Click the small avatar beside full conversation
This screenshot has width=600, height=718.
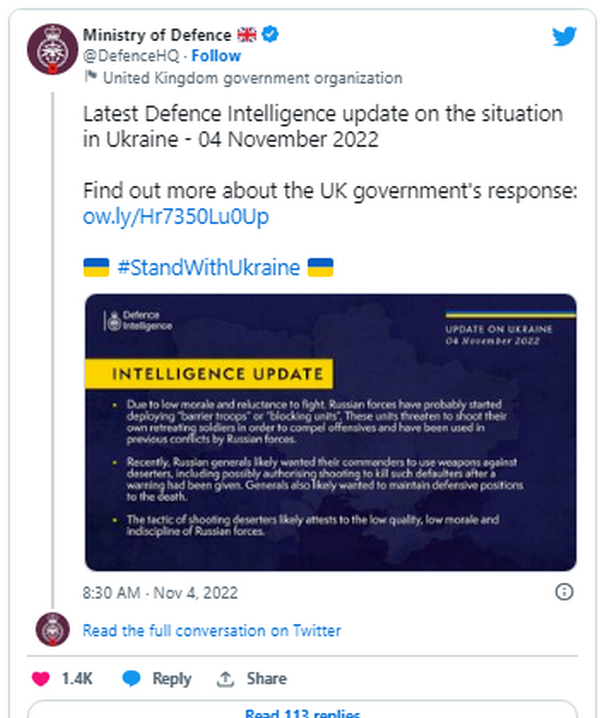tap(52, 630)
